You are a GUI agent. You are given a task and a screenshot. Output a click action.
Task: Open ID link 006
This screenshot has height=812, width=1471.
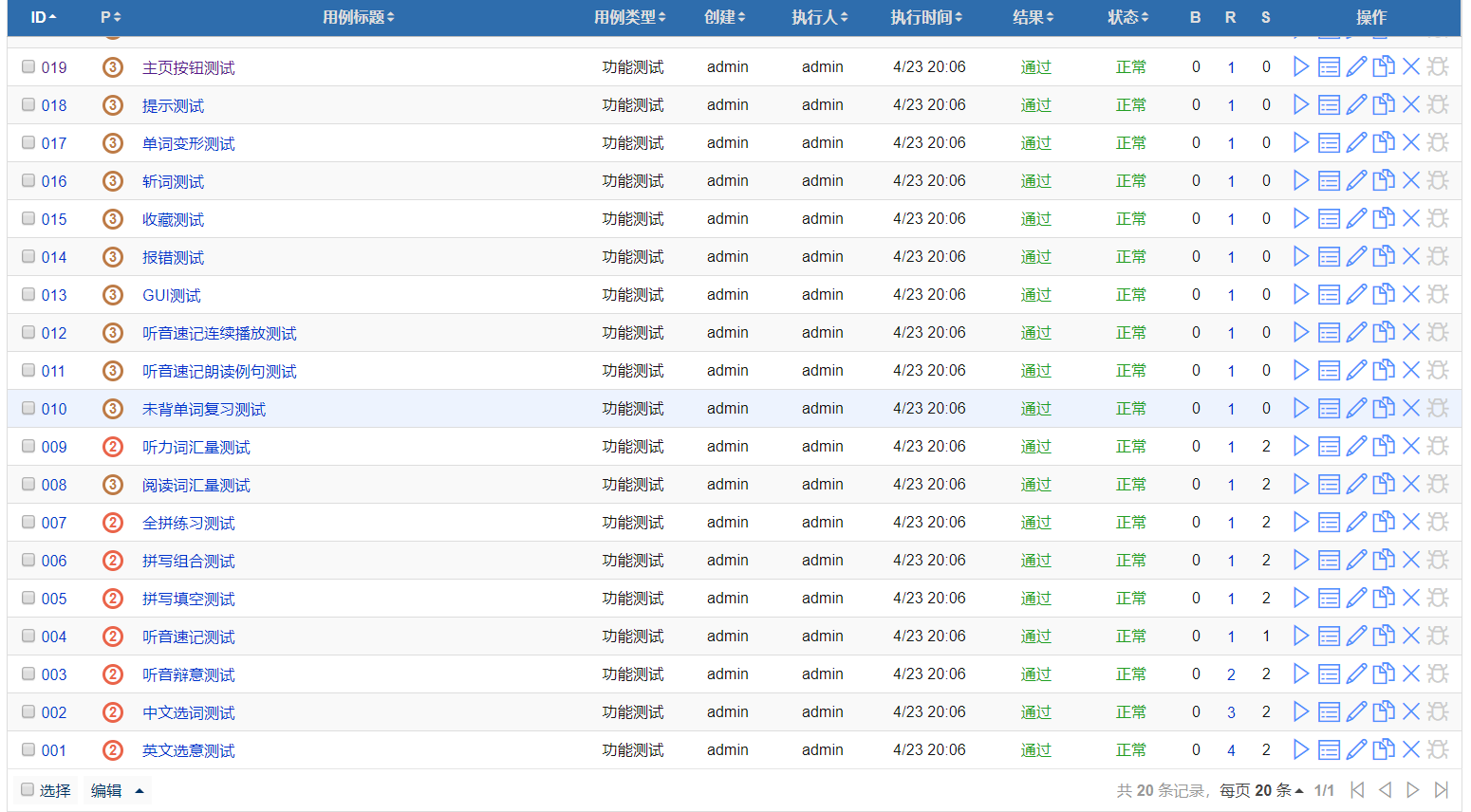click(x=54, y=561)
